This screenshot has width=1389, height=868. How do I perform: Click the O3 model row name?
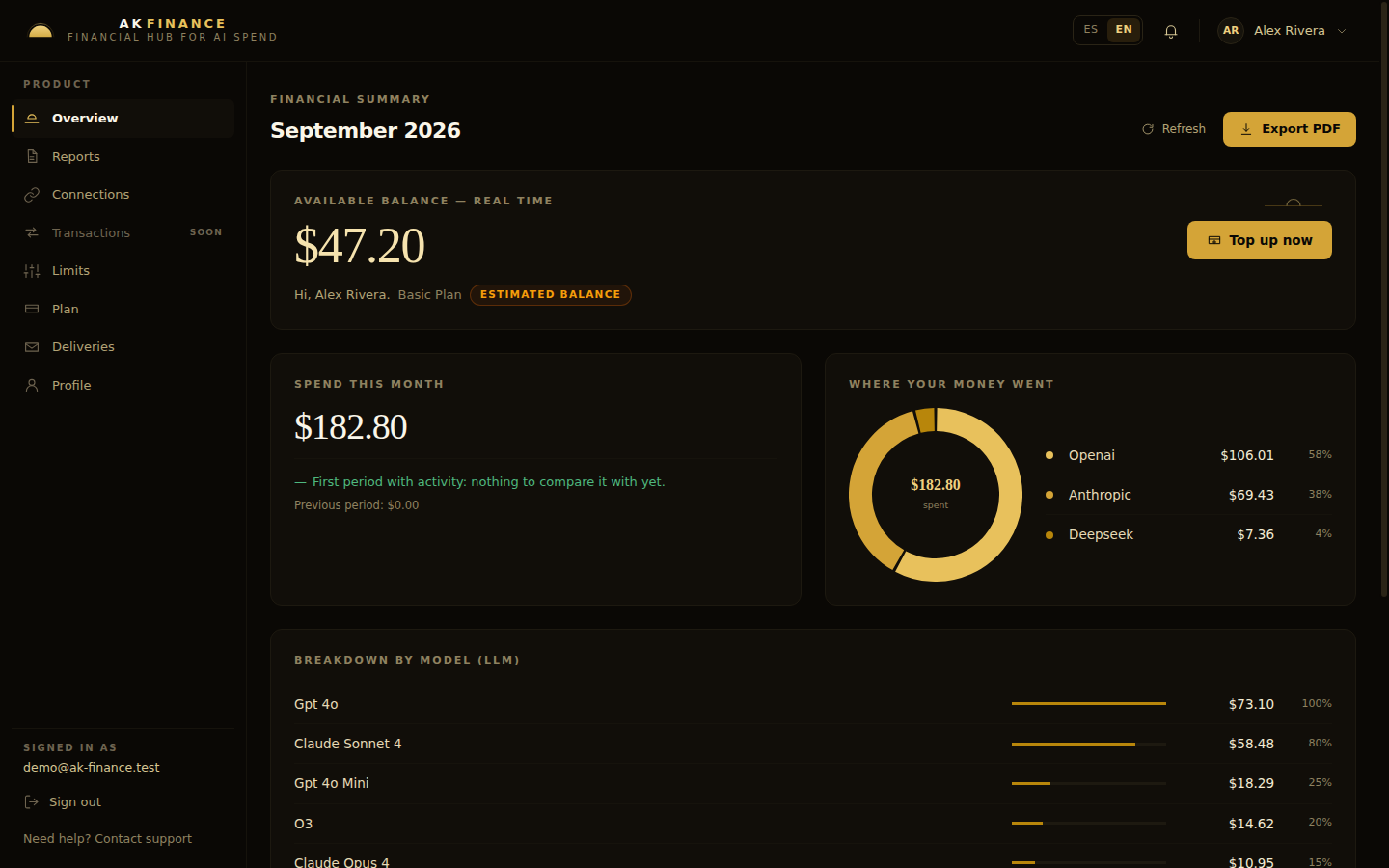(x=304, y=824)
